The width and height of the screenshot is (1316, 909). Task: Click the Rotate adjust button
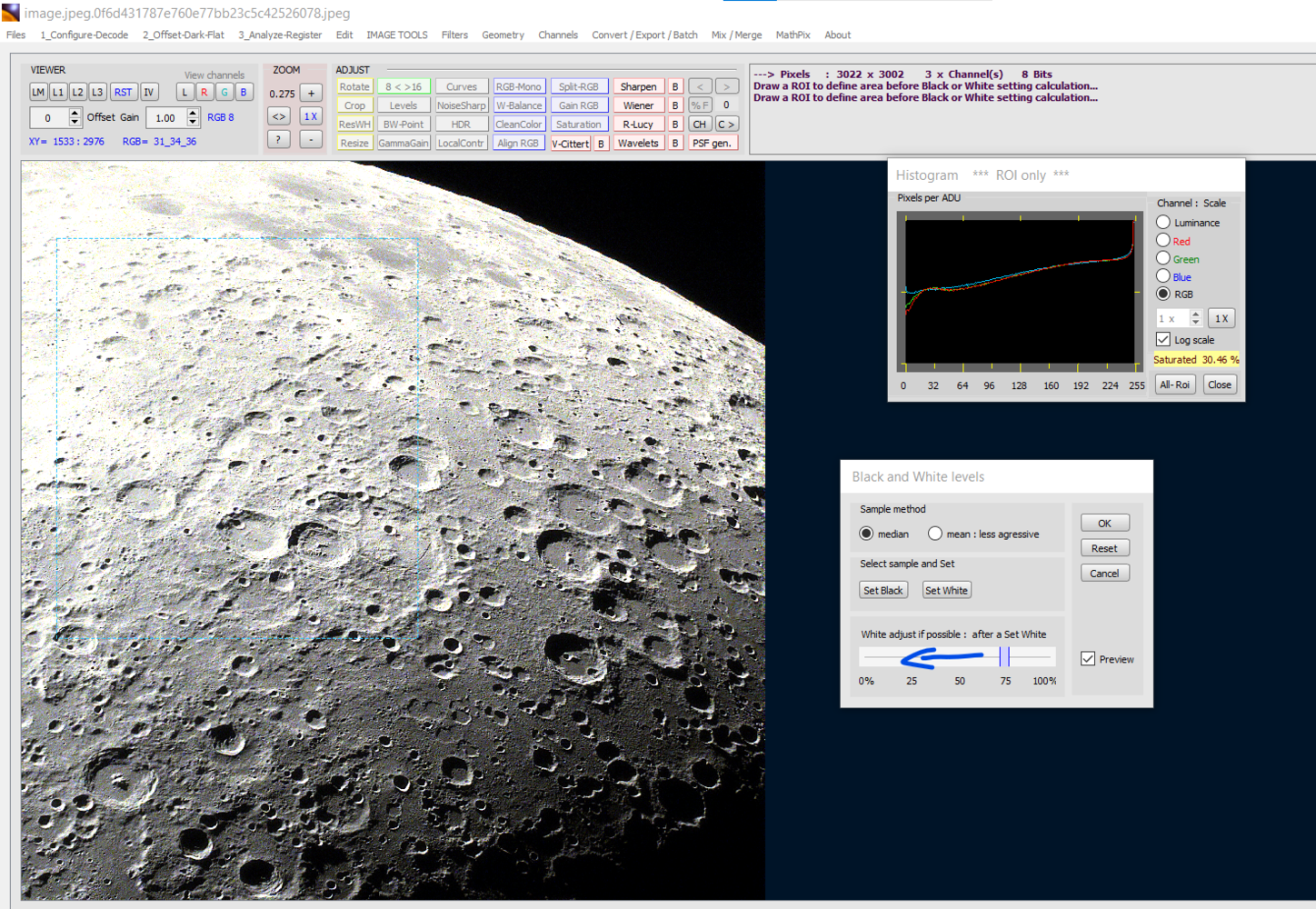coord(354,86)
